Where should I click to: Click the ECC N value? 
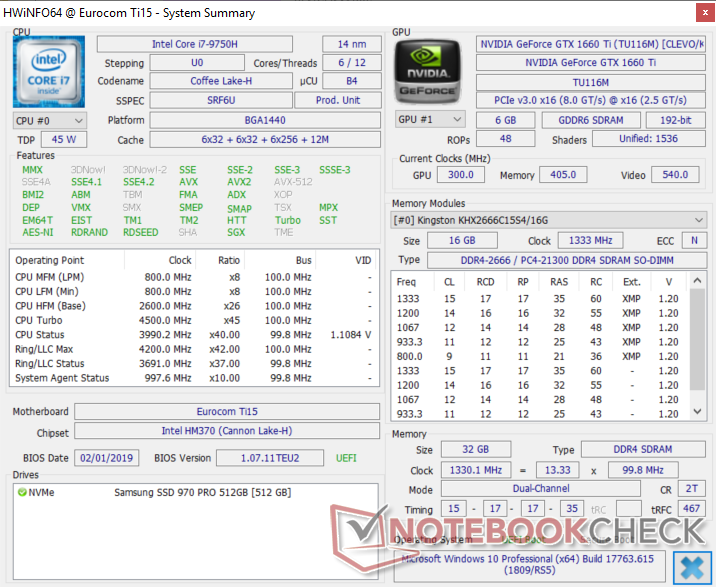coord(694,240)
